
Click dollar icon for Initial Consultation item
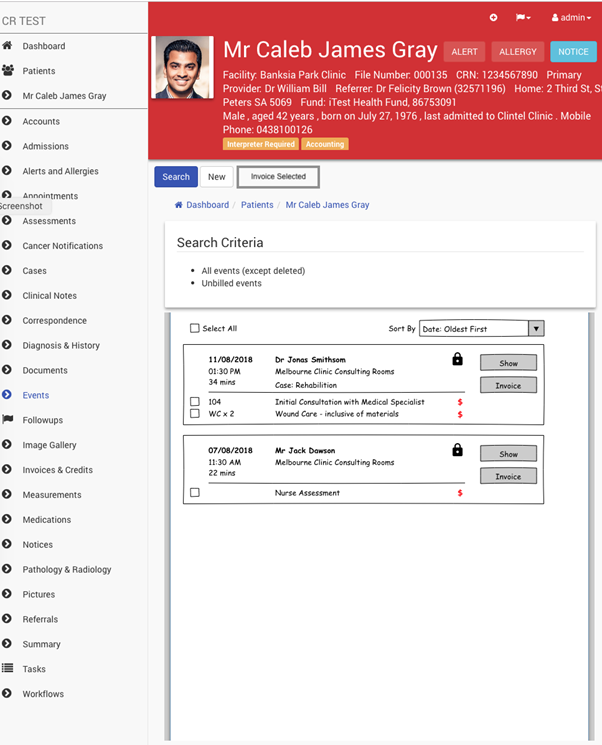[x=460, y=402]
